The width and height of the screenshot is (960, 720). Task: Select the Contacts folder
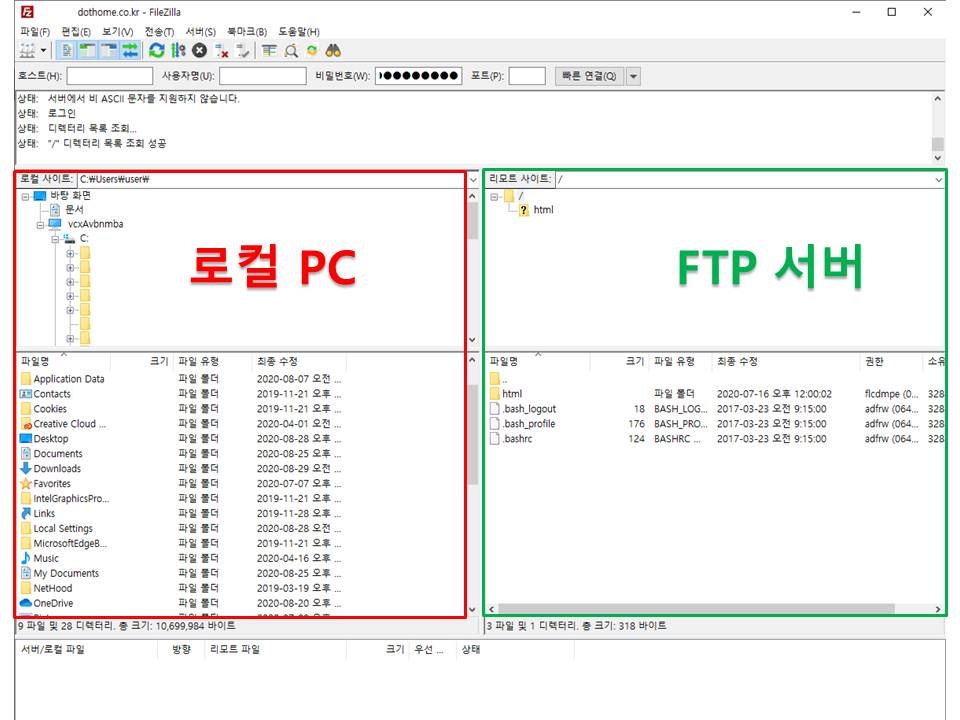tap(51, 394)
